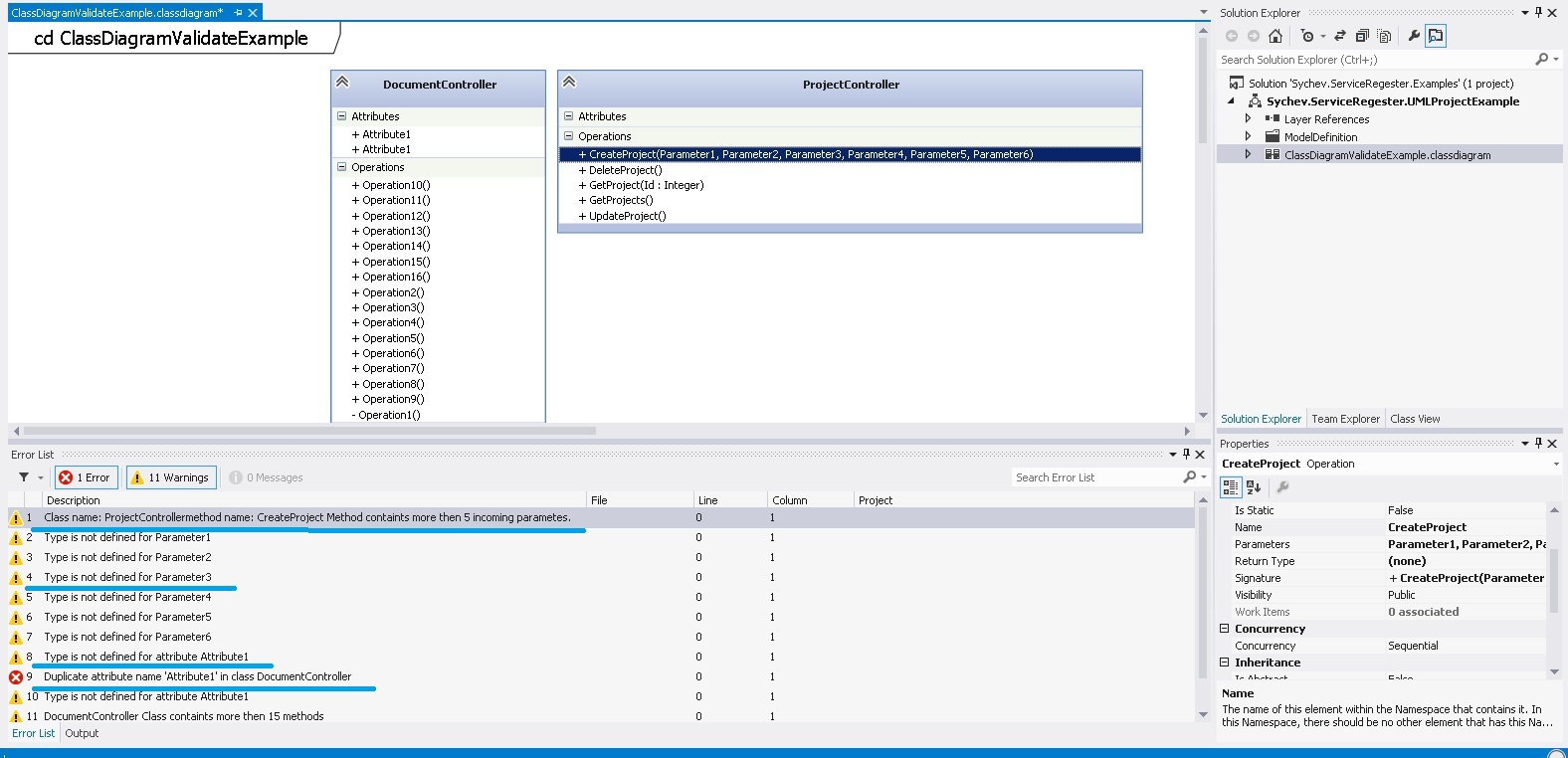The image size is (1568, 758).
Task: Click the horizontal scrollbar under the diagram
Action: click(309, 431)
